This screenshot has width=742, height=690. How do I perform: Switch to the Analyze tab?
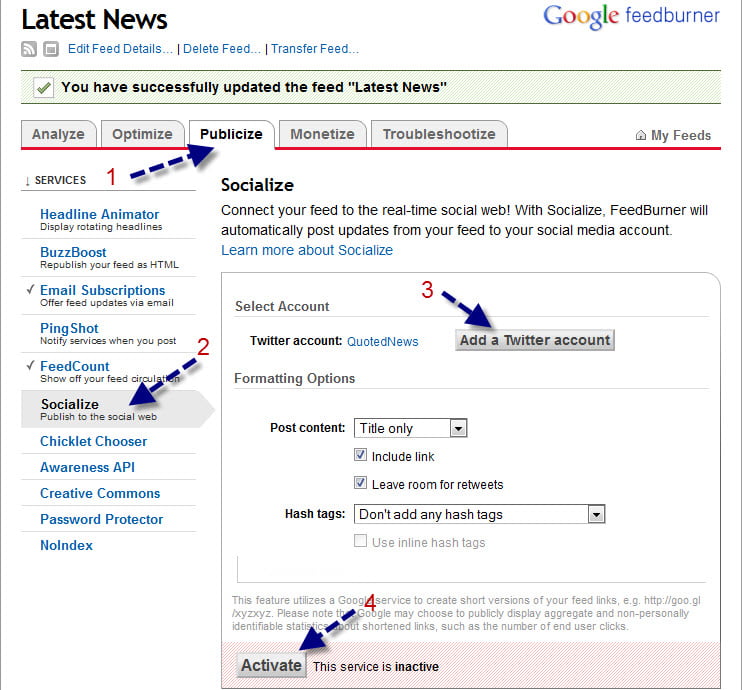coord(58,134)
